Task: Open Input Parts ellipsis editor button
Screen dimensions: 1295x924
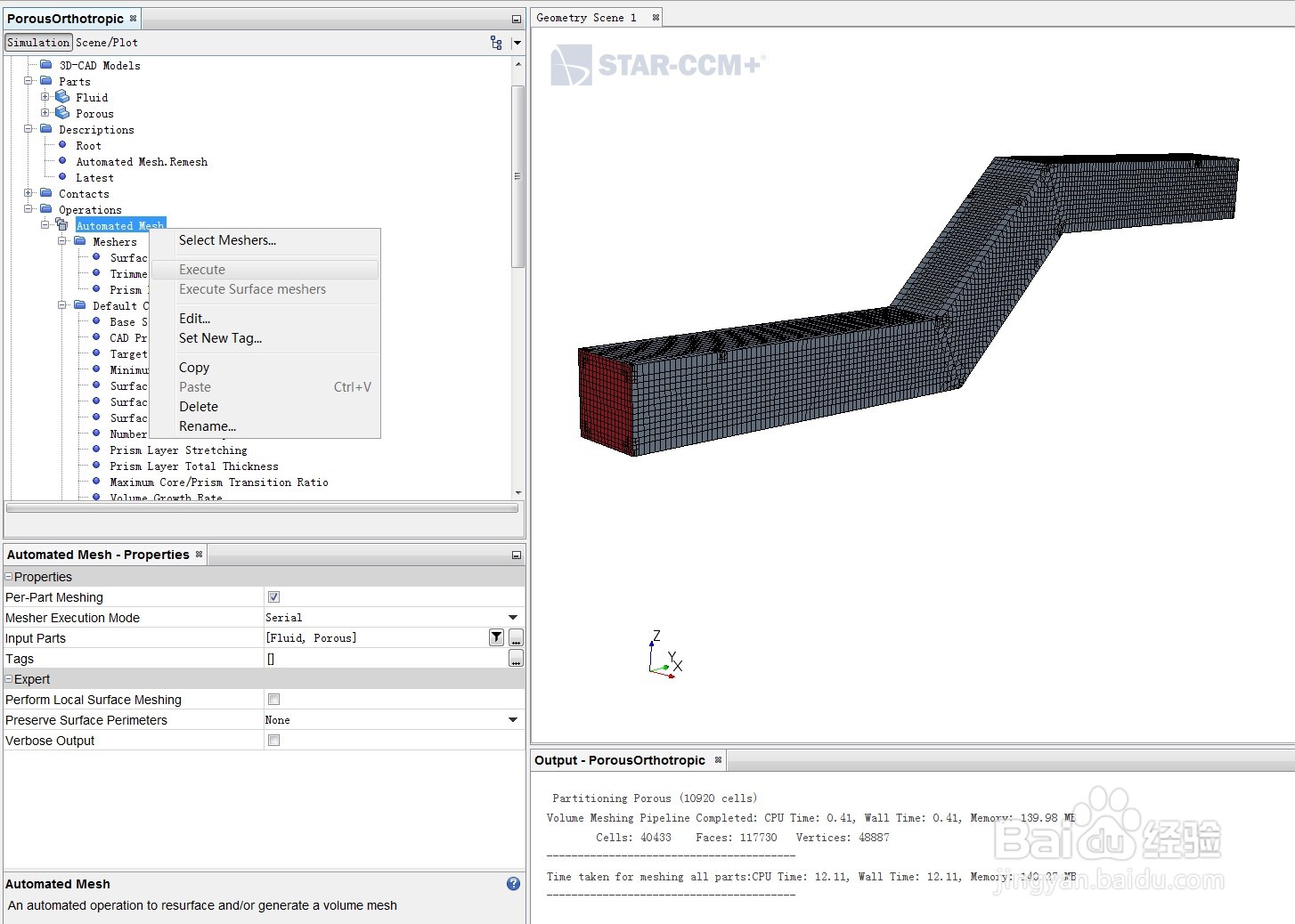Action: (x=516, y=637)
